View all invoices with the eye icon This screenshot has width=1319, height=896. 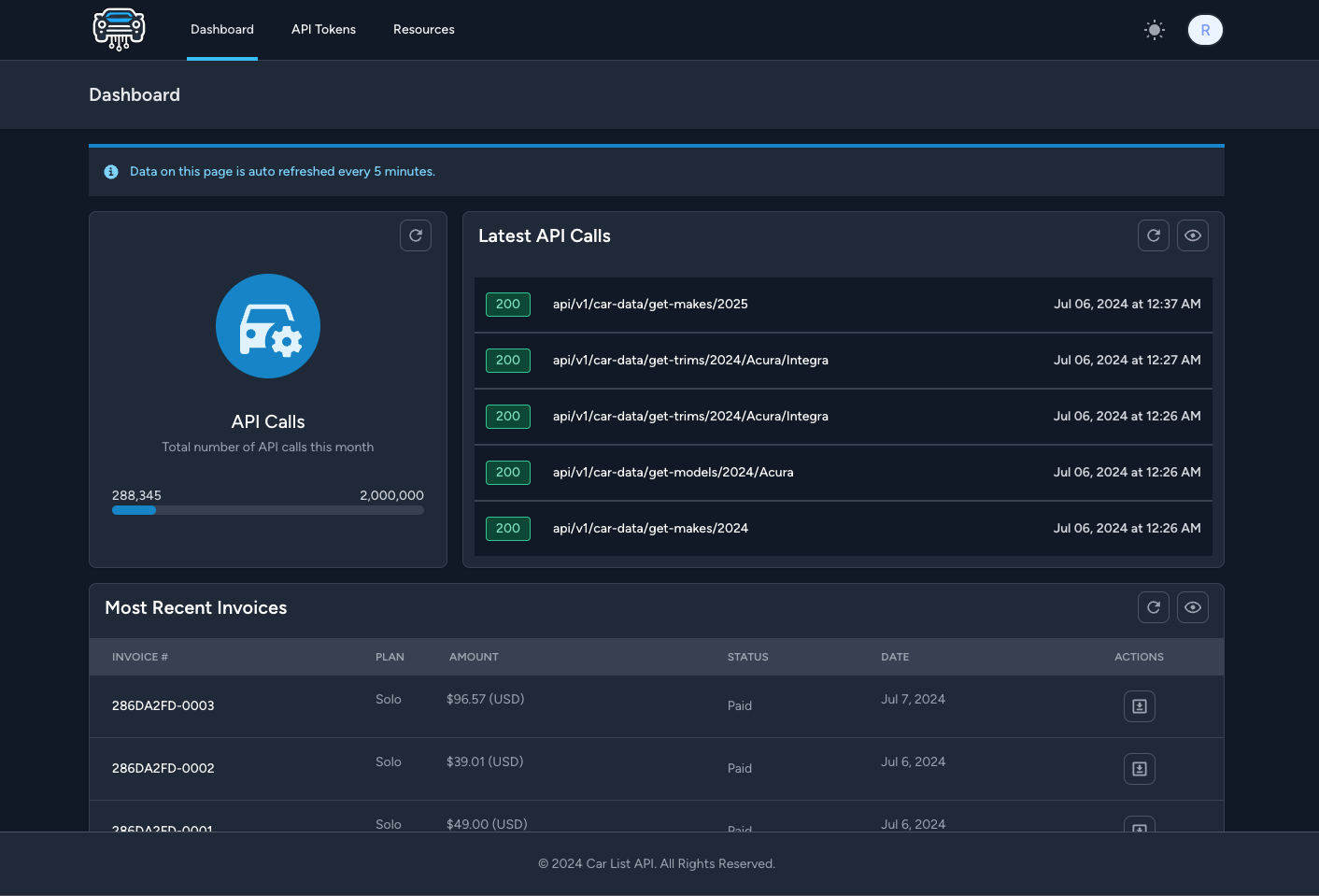pos(1192,607)
